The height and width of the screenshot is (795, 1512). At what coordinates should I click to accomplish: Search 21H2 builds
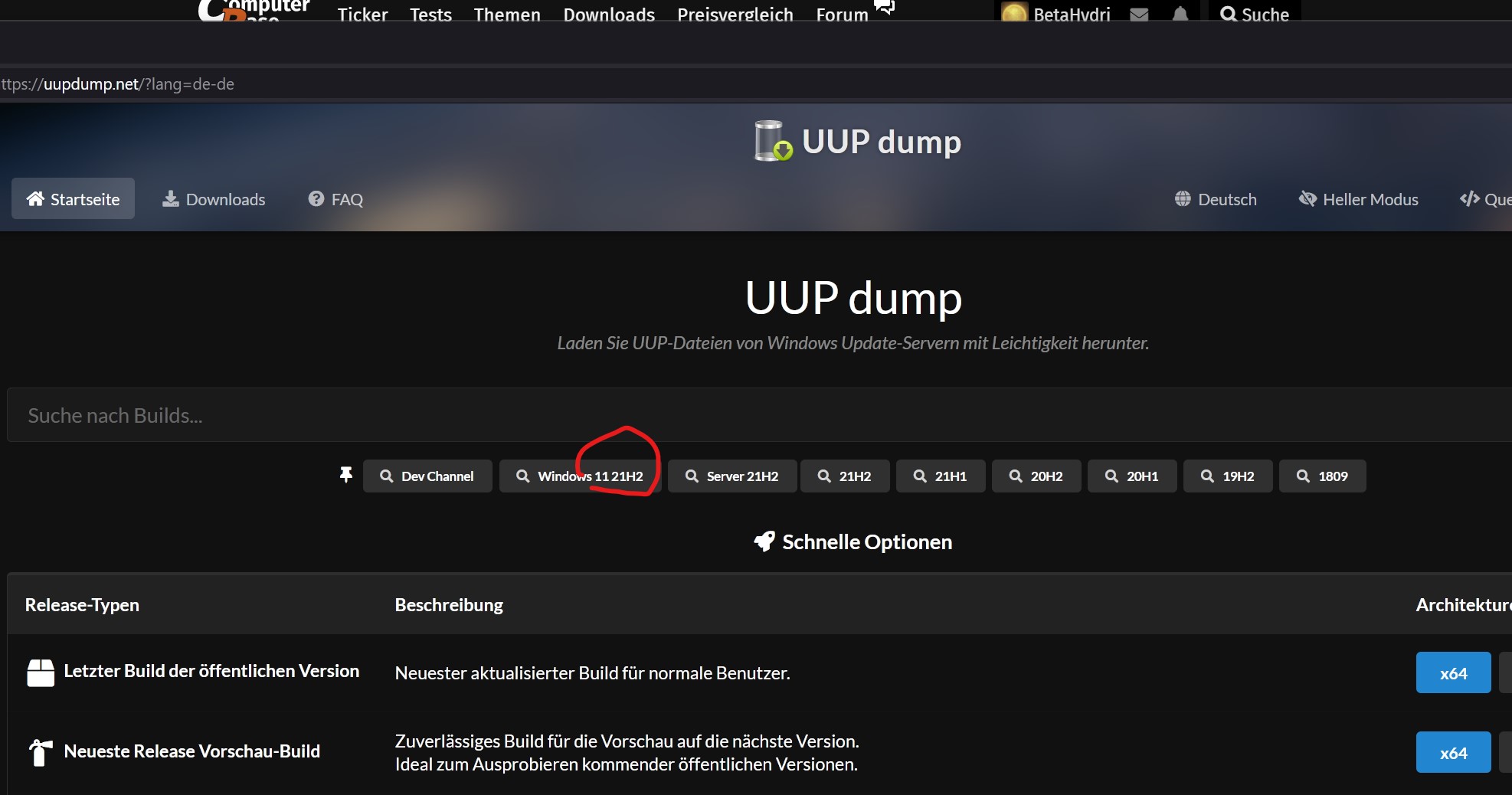click(x=845, y=476)
